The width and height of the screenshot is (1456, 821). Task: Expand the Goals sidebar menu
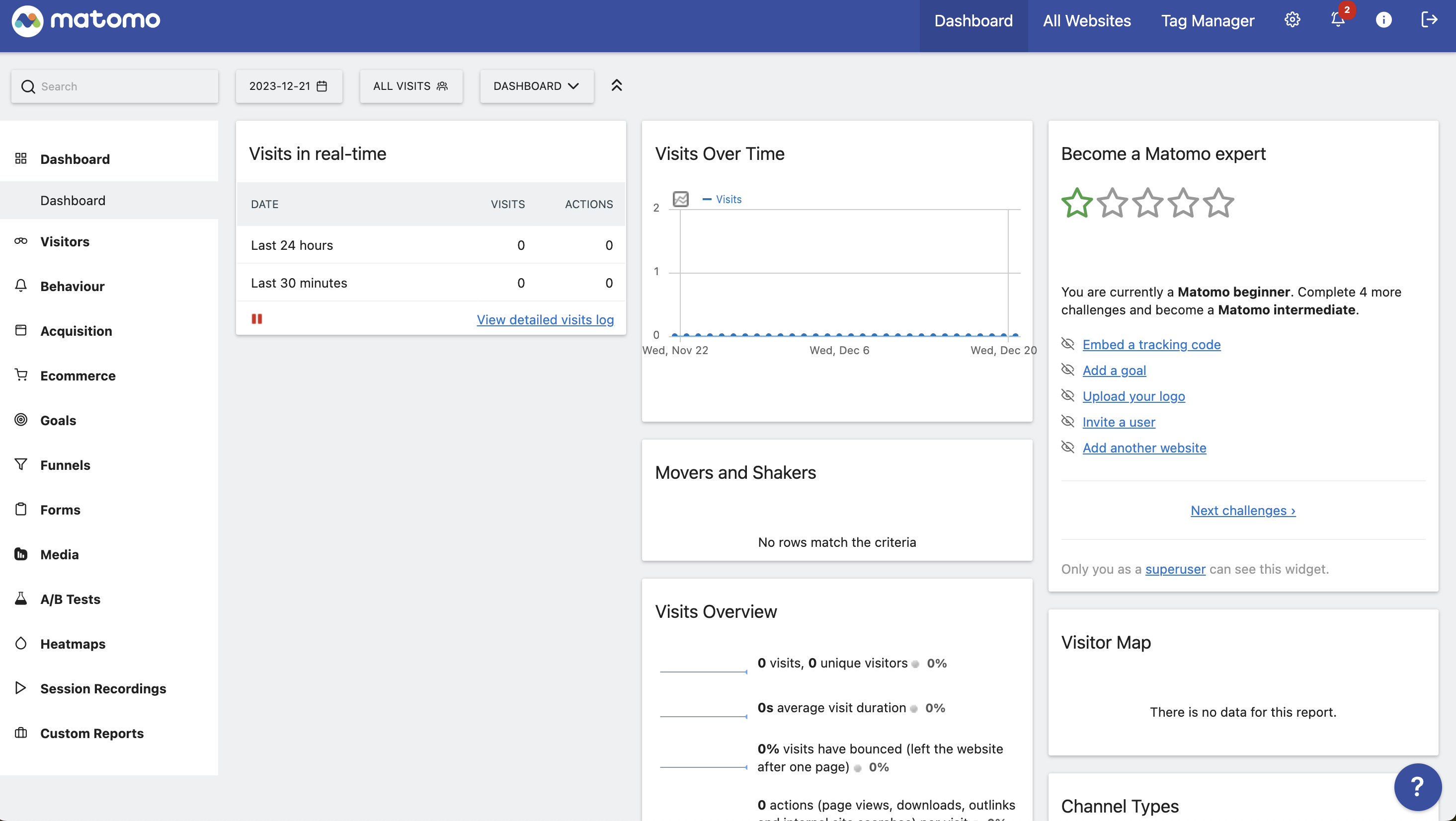pyautogui.click(x=109, y=420)
